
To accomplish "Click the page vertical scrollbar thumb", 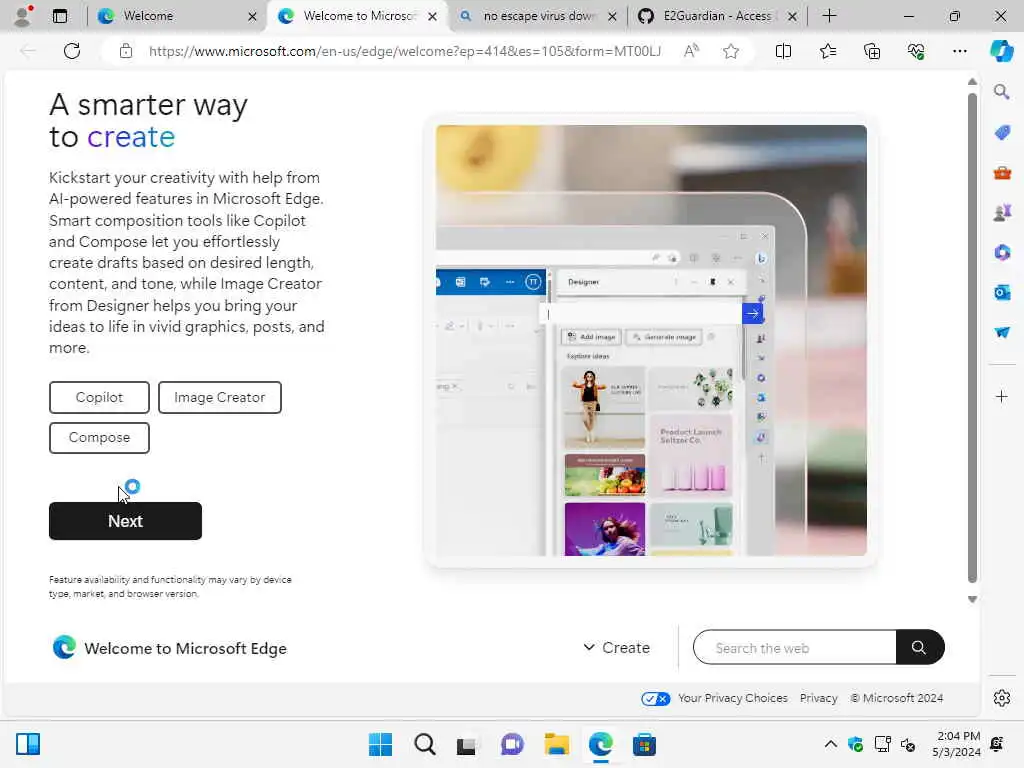I will click(972, 338).
